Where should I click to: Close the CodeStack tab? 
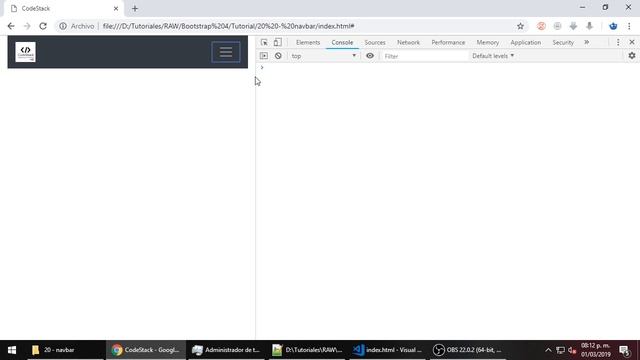coord(116,9)
